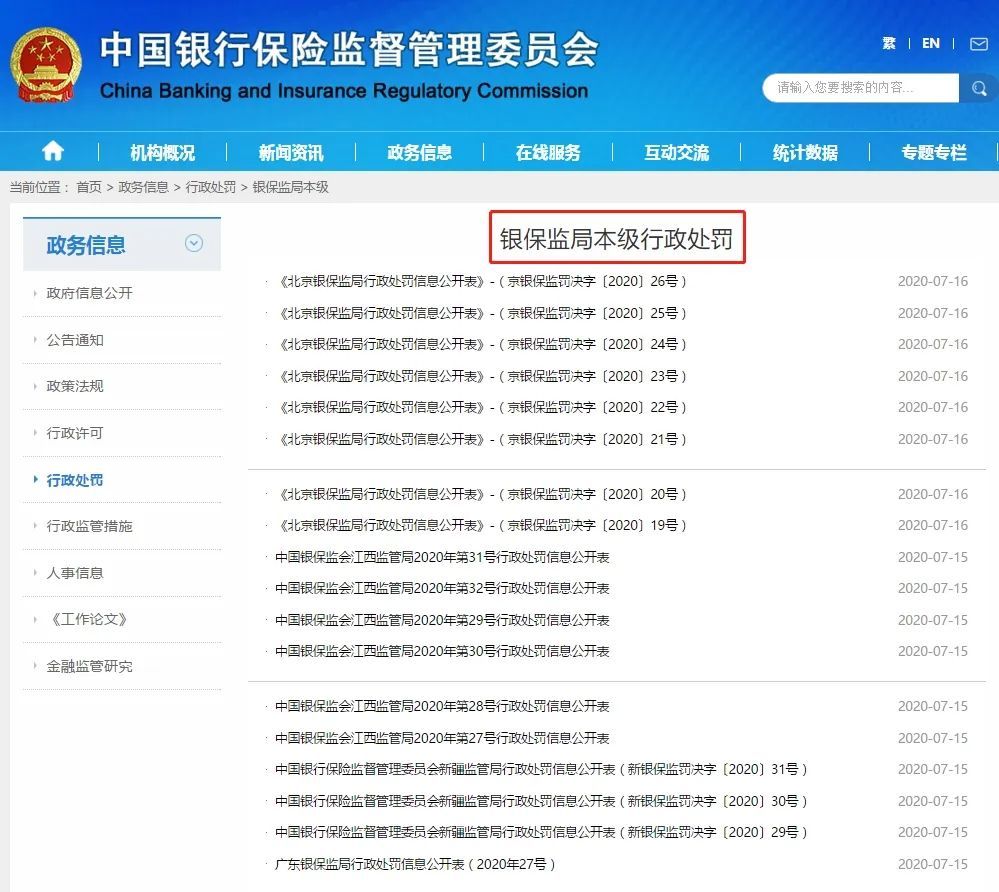
Task: Click the search magnifier button
Action: [x=979, y=88]
